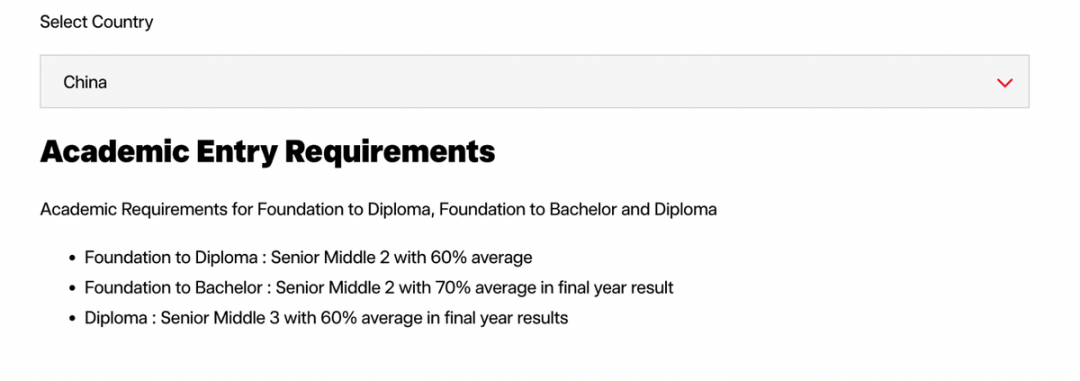This screenshot has width=1080, height=381.
Task: Click the selected value China
Action: point(85,82)
